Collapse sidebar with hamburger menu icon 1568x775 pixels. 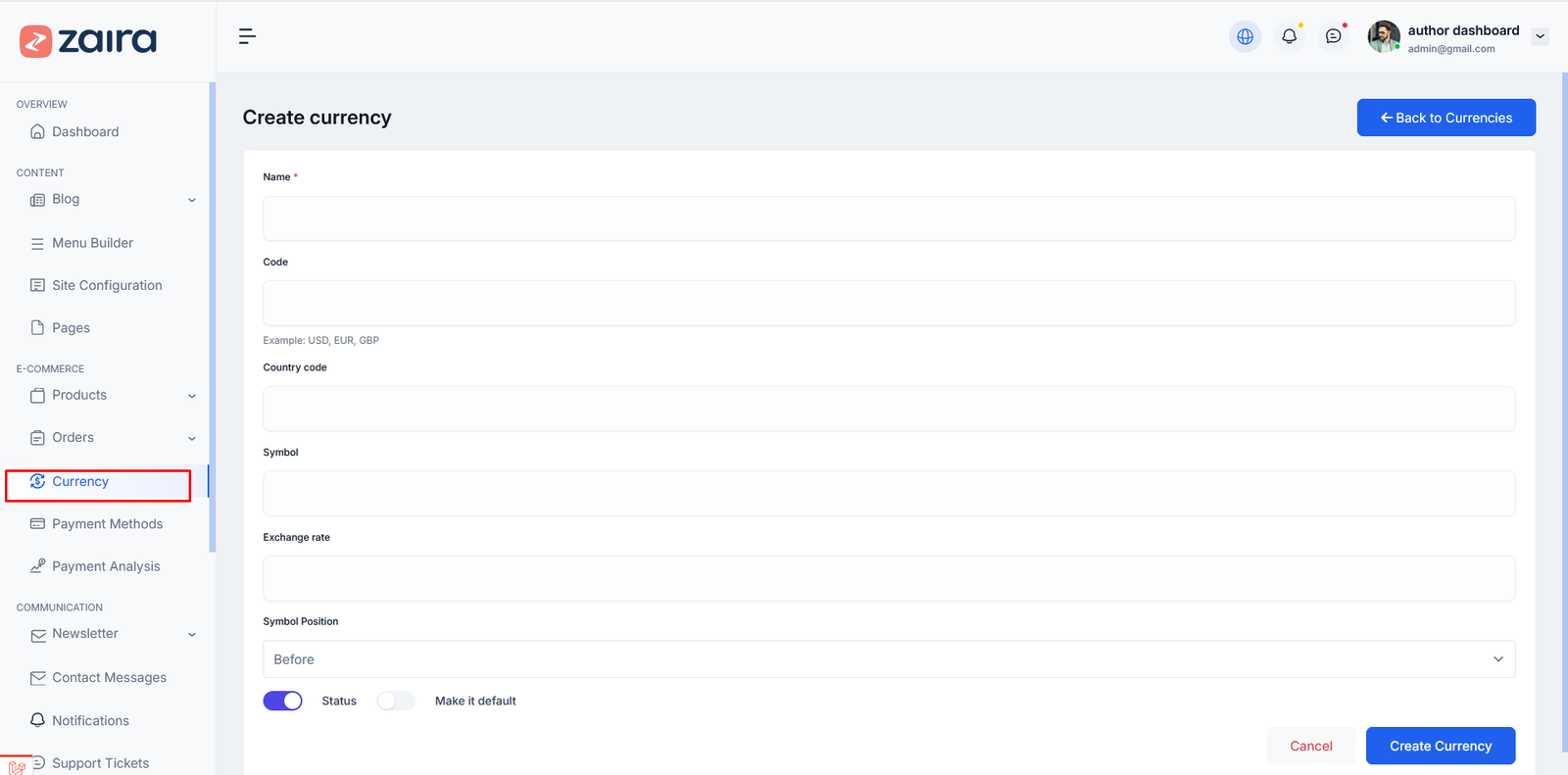point(247,36)
